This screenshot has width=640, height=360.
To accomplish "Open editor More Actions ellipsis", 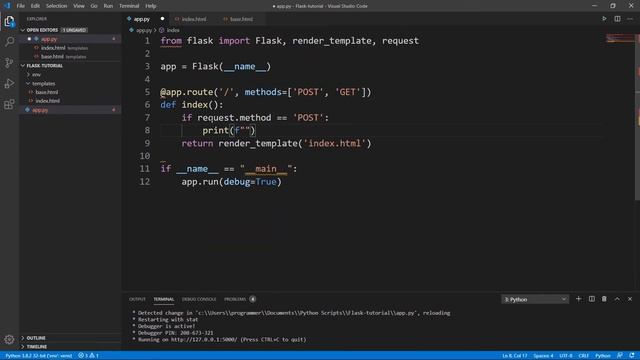I will point(630,19).
